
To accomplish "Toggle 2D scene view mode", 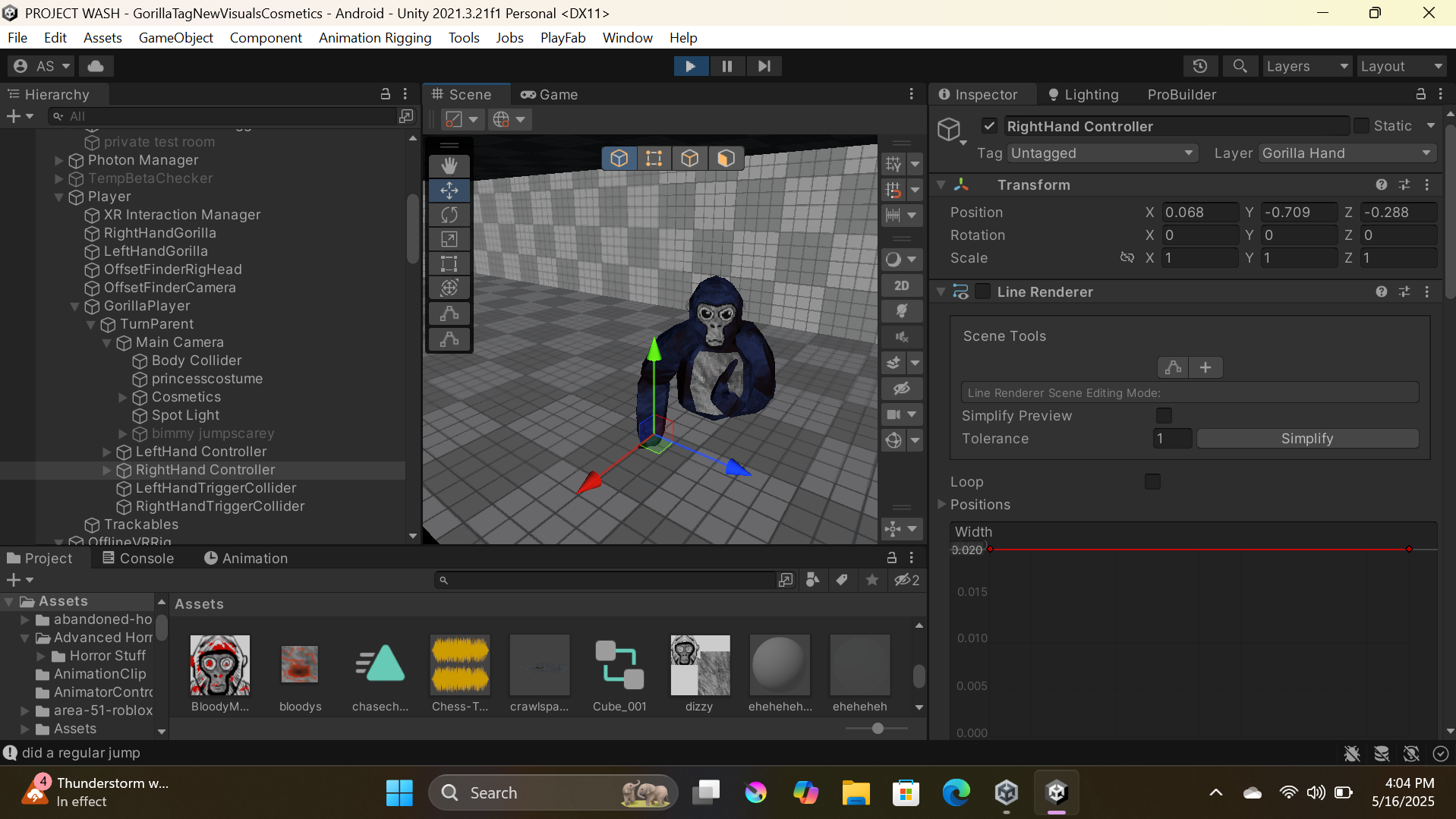I will click(902, 285).
